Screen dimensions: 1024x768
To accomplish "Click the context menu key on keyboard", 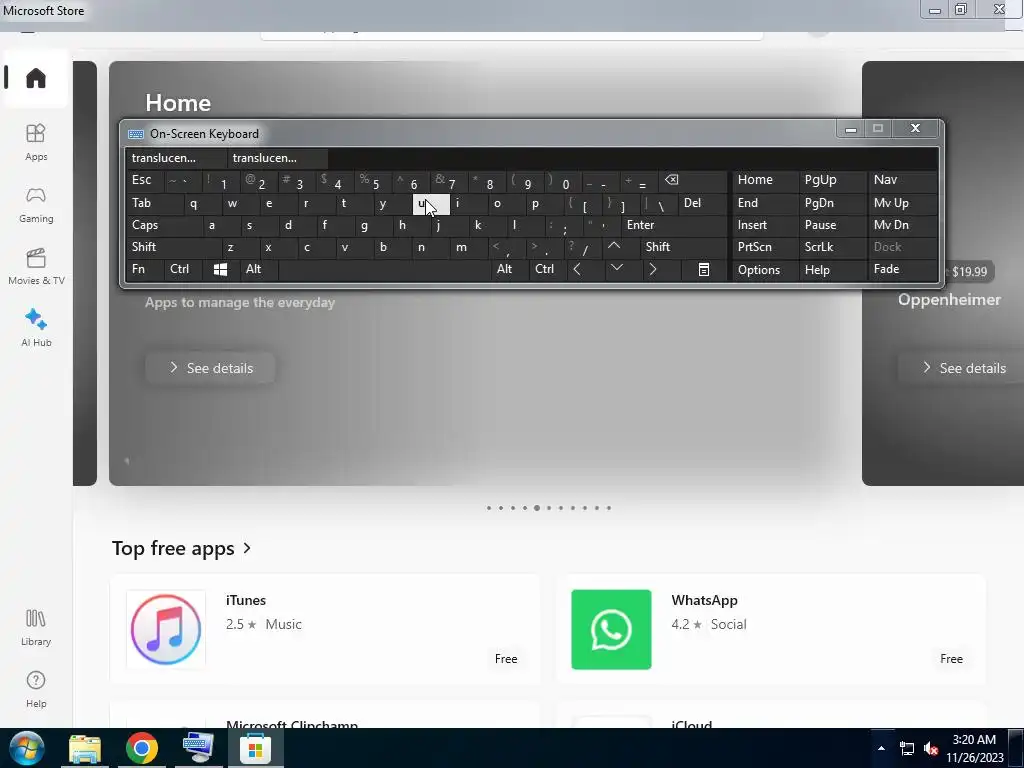I will [704, 269].
